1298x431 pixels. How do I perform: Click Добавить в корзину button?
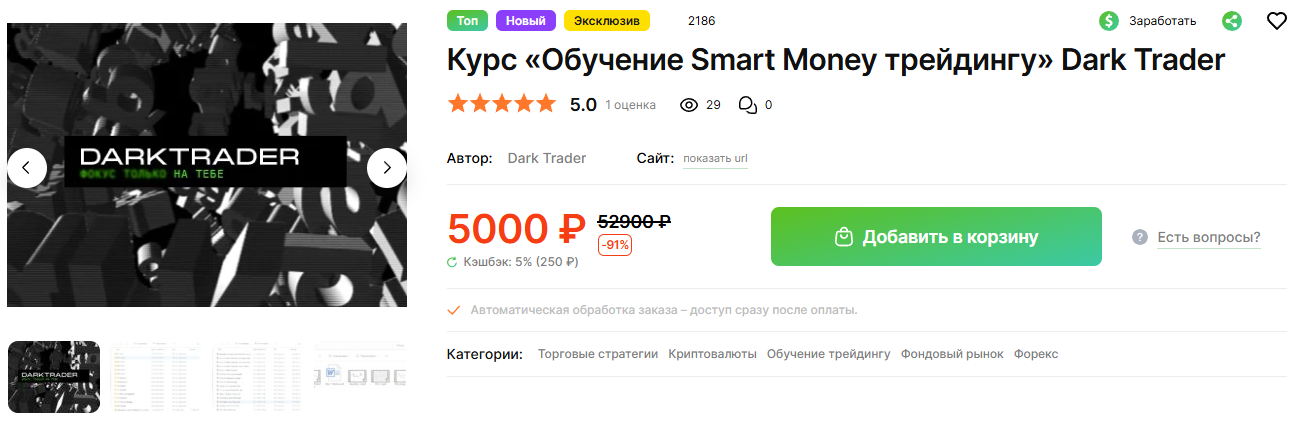coord(936,237)
